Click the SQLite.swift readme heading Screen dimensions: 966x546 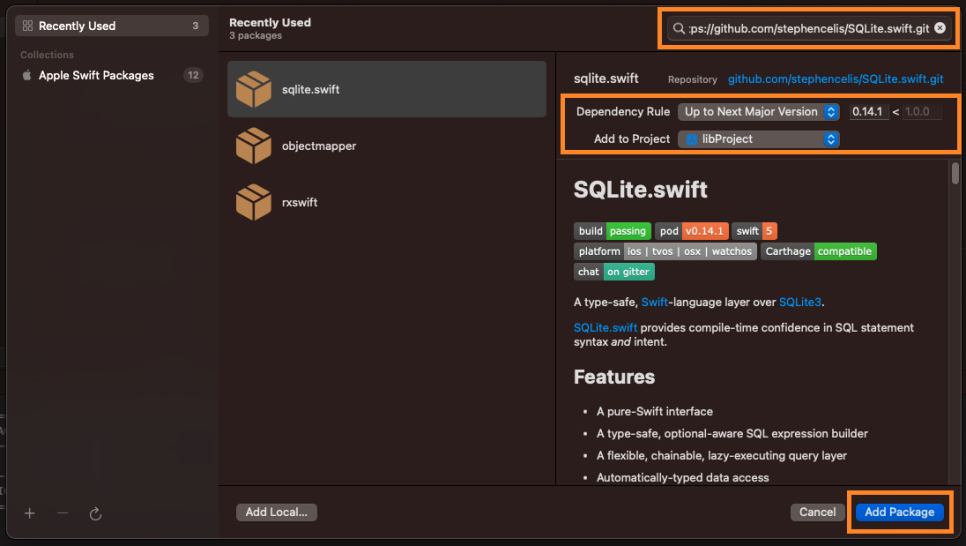tap(640, 190)
